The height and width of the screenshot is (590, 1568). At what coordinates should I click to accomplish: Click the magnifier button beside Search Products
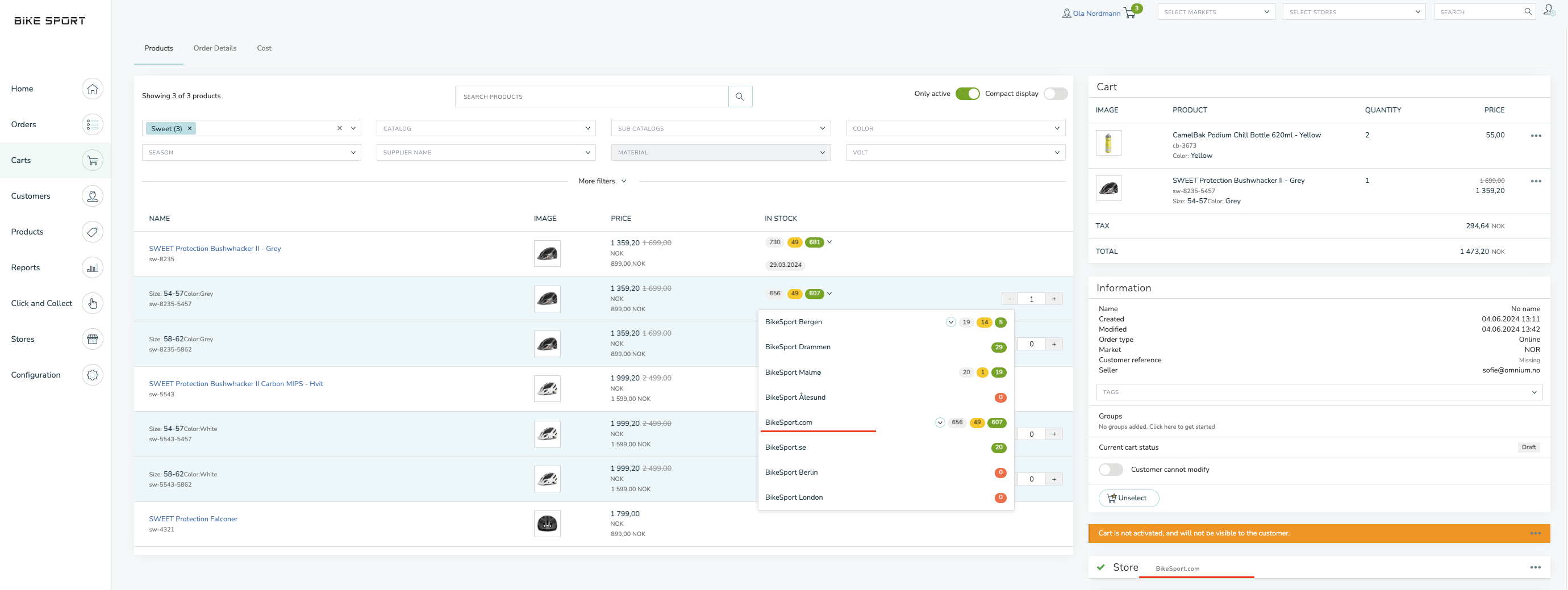pyautogui.click(x=740, y=97)
